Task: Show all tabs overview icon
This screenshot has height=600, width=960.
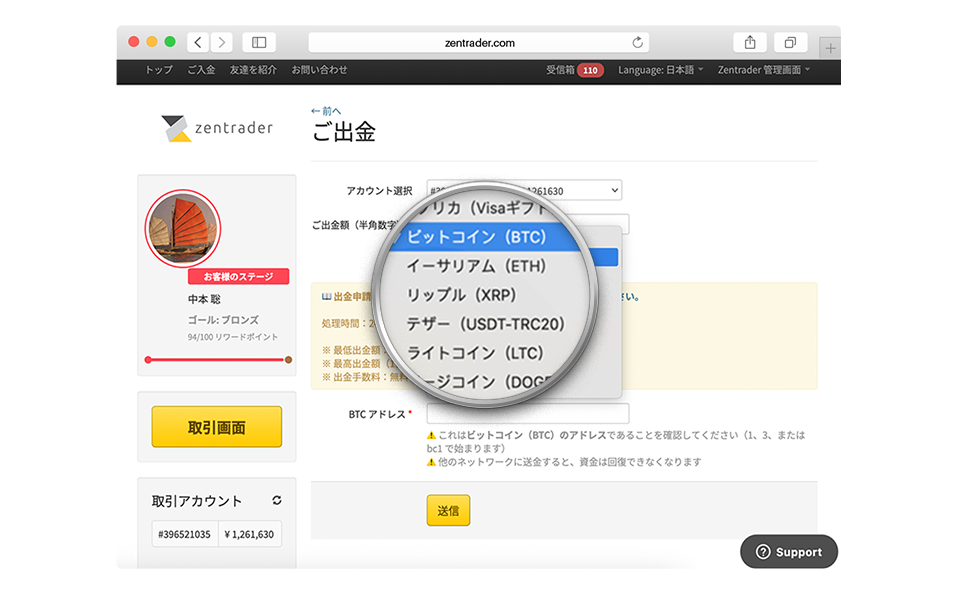Action: pyautogui.click(x=790, y=42)
